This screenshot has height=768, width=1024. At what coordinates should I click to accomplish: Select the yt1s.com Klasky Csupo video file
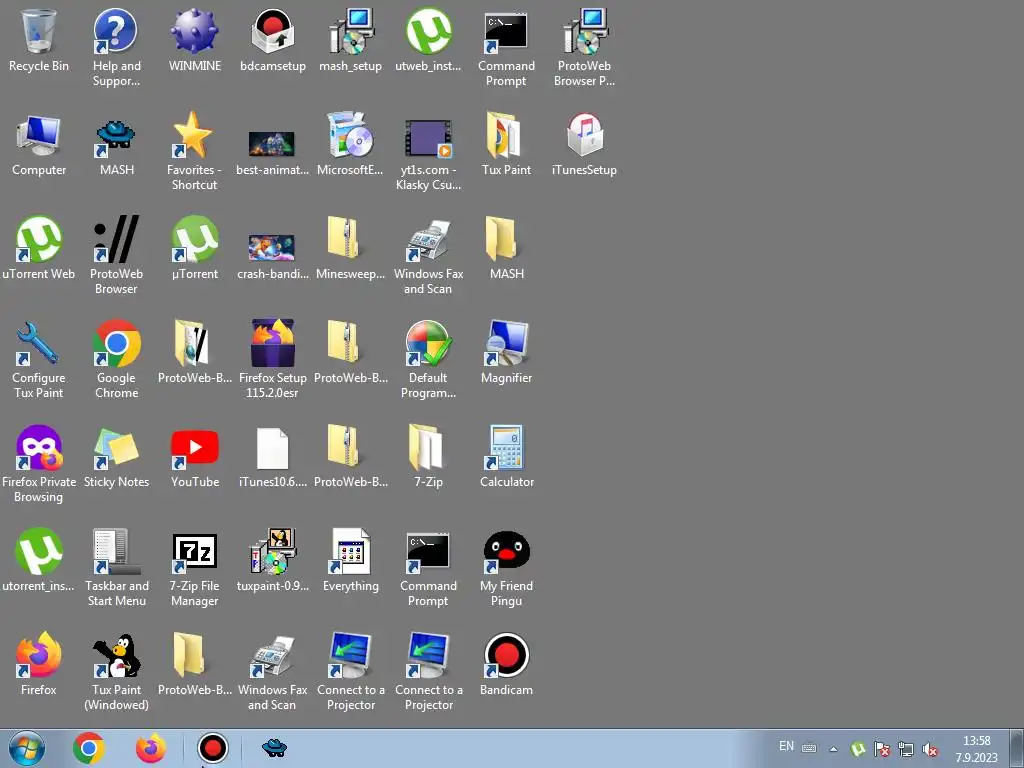(428, 138)
